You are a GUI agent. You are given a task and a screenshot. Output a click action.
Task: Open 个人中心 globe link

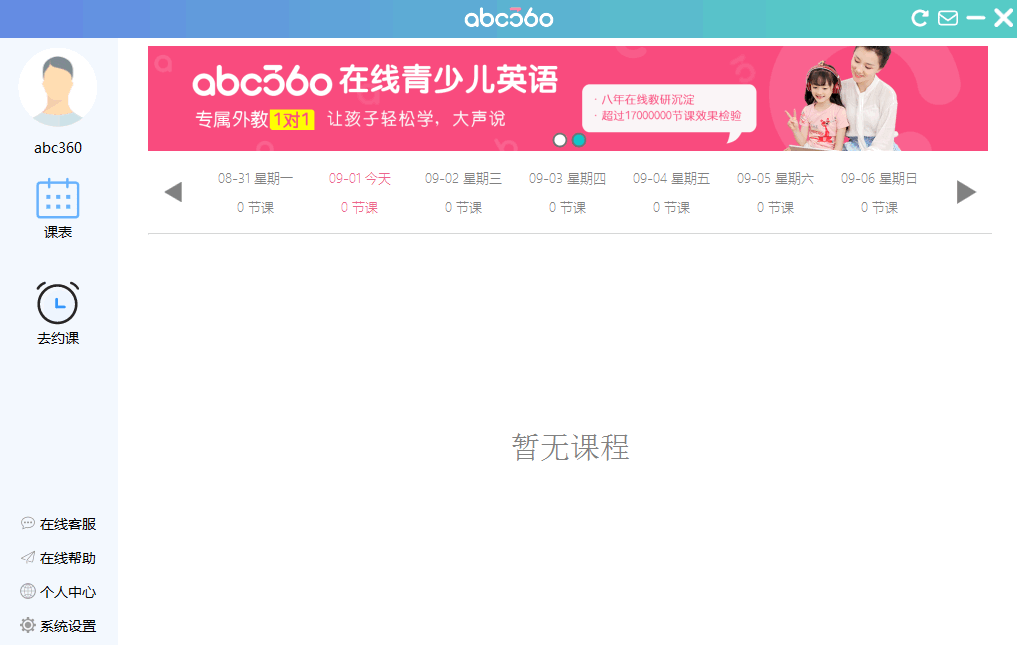click(58, 591)
